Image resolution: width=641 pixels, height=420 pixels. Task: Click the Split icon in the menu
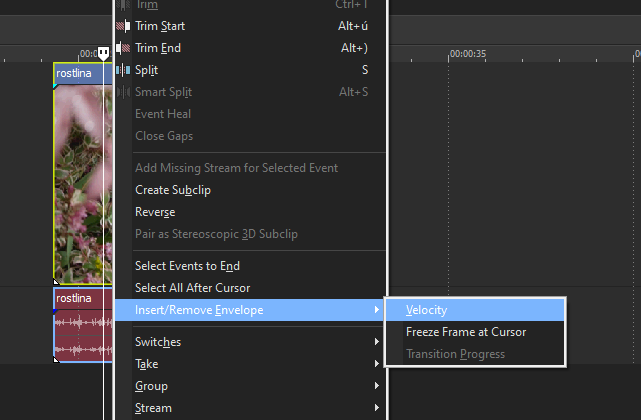coord(122,70)
